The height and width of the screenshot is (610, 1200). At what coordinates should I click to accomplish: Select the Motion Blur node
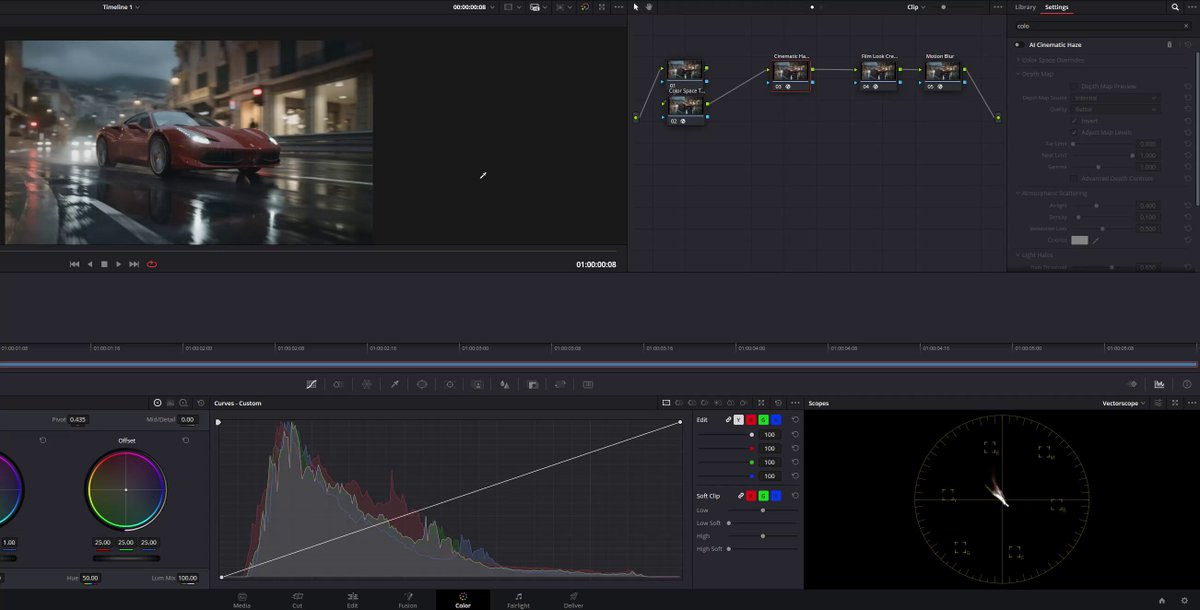[x=942, y=71]
